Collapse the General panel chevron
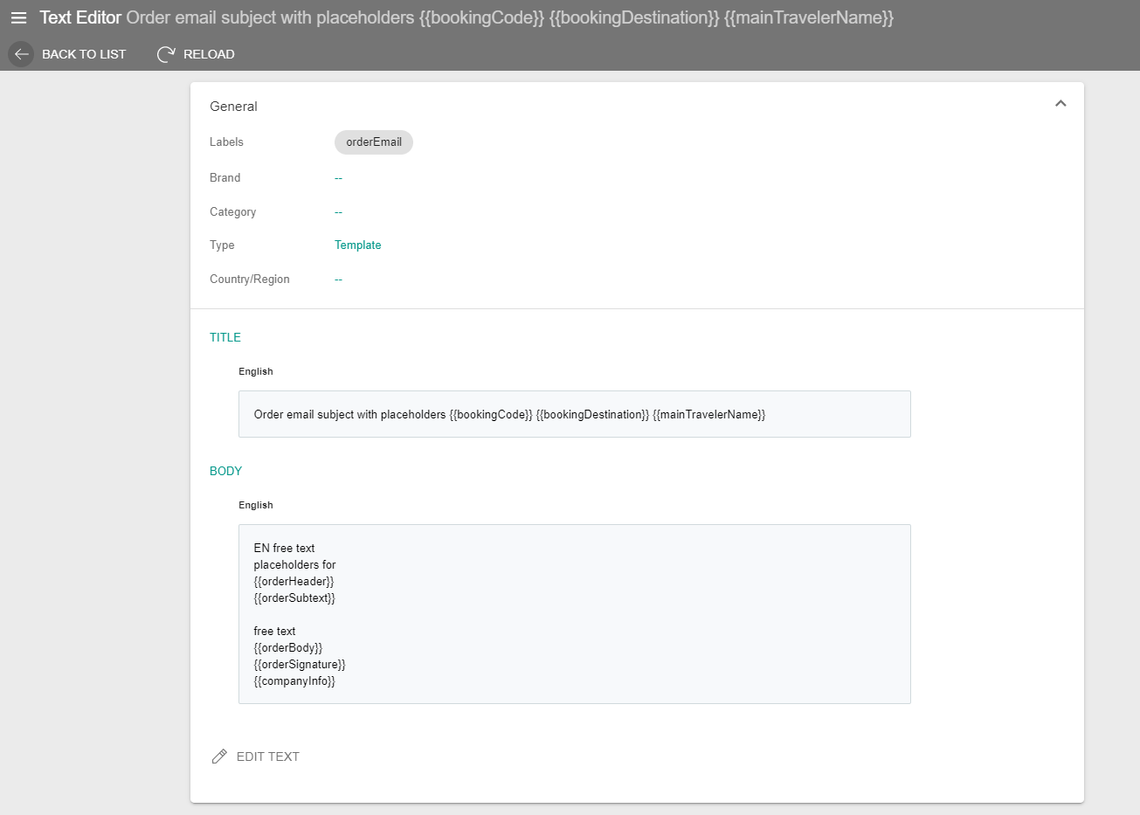This screenshot has height=815, width=1140. (x=1060, y=103)
